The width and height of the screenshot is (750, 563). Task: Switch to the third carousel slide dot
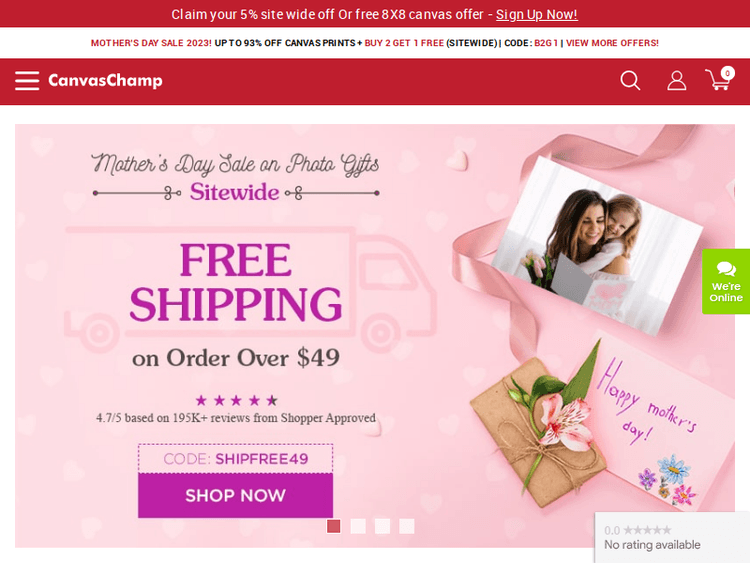pyautogui.click(x=382, y=526)
